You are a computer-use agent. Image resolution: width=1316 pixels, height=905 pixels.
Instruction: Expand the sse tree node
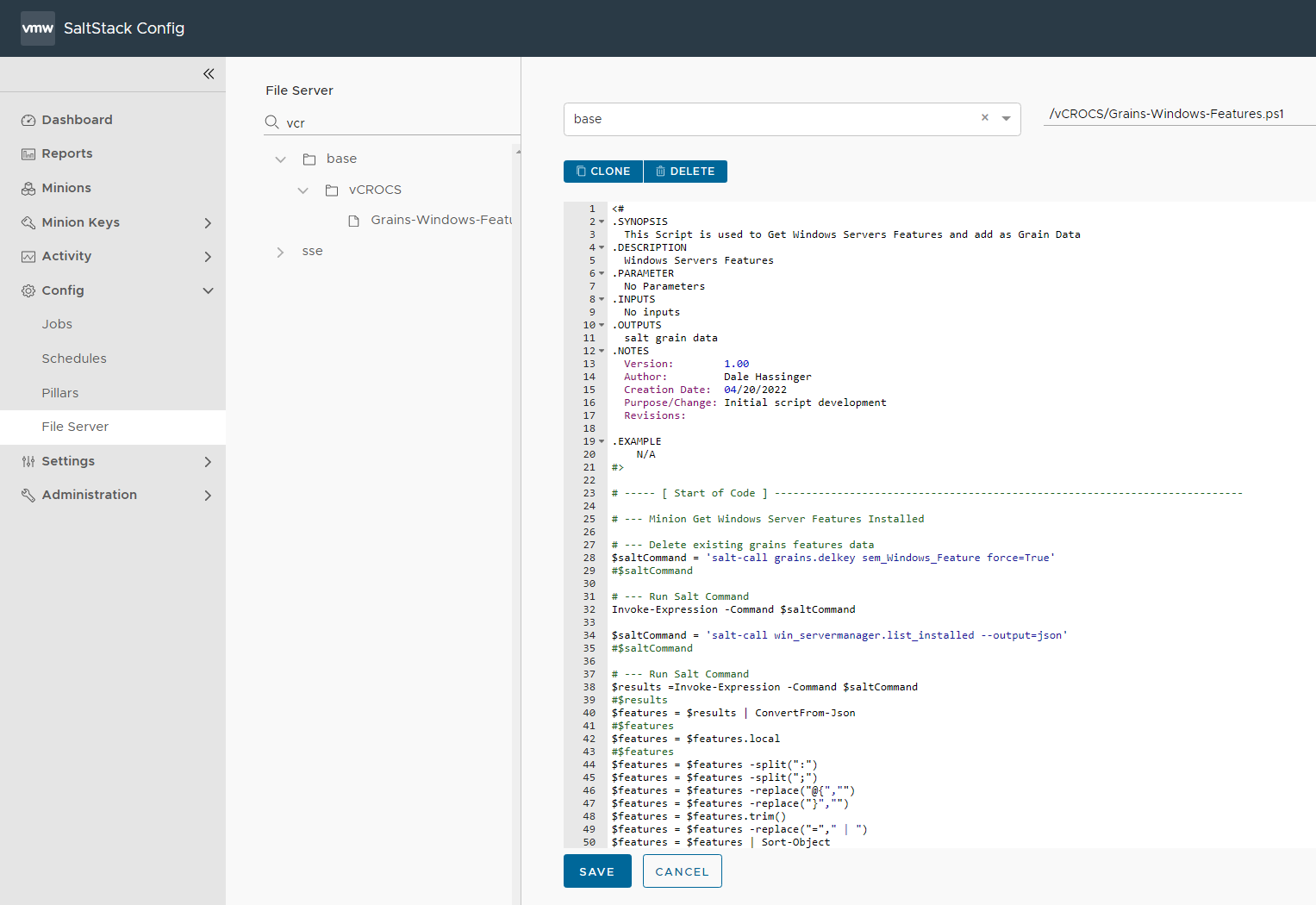(x=280, y=252)
